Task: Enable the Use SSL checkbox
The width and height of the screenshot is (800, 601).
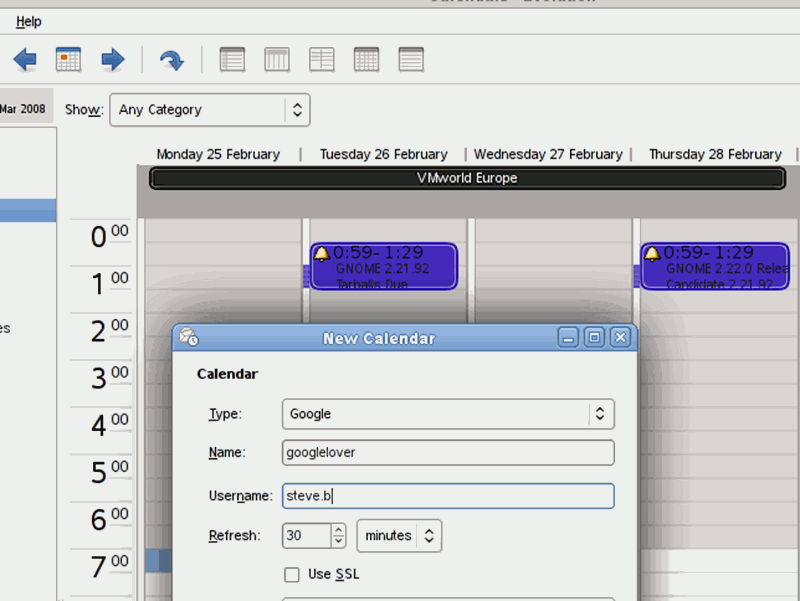Action: [292, 574]
